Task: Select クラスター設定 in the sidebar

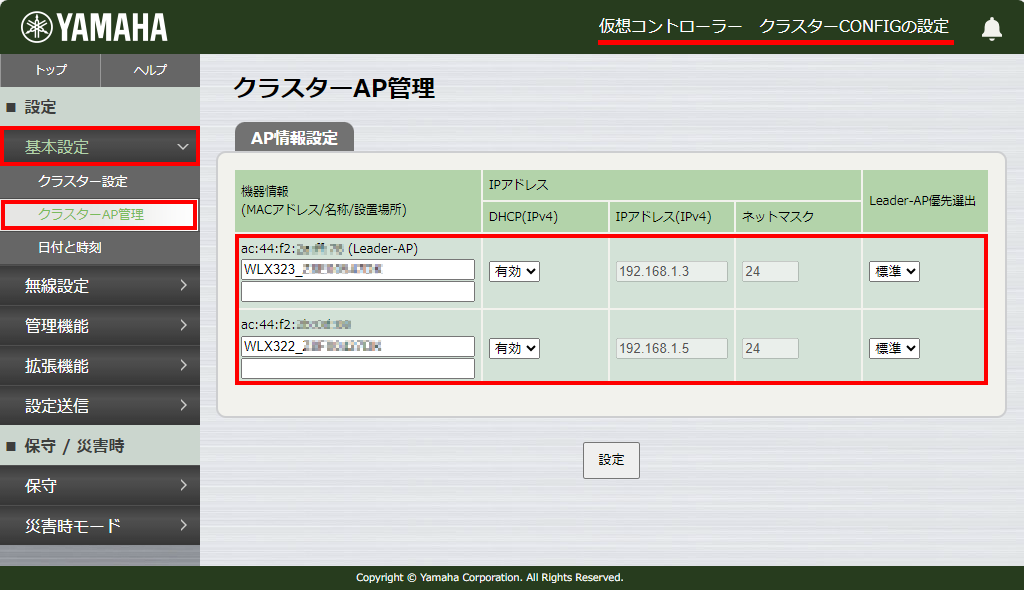Action: 99,182
